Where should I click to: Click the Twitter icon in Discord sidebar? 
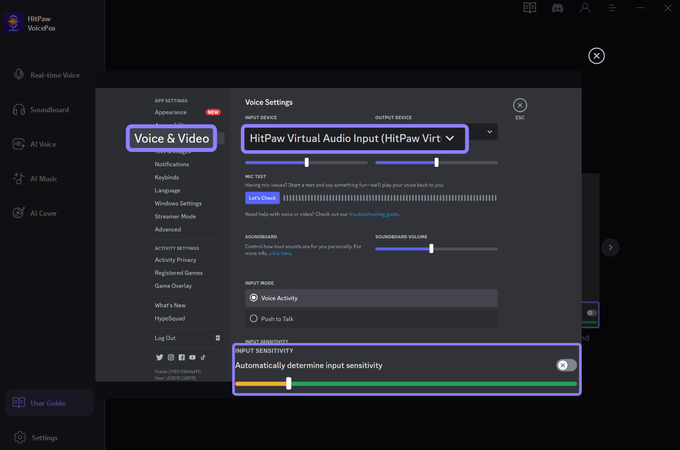pyautogui.click(x=159, y=357)
